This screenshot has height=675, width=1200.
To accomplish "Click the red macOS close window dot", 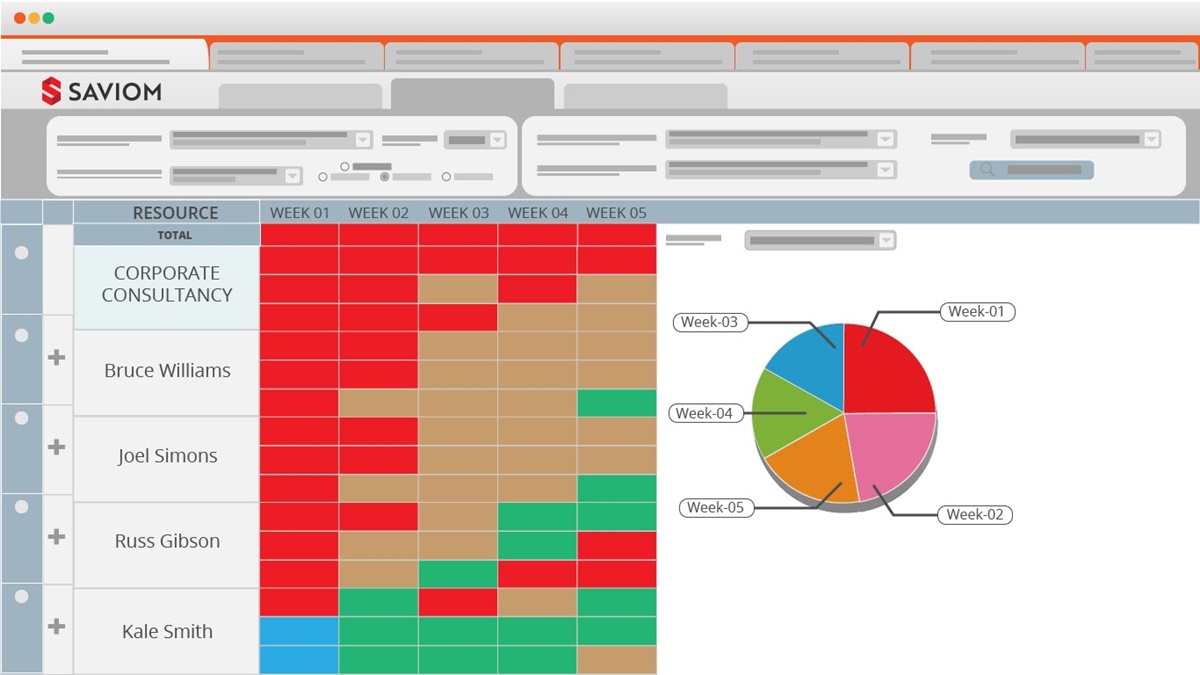I will (20, 18).
